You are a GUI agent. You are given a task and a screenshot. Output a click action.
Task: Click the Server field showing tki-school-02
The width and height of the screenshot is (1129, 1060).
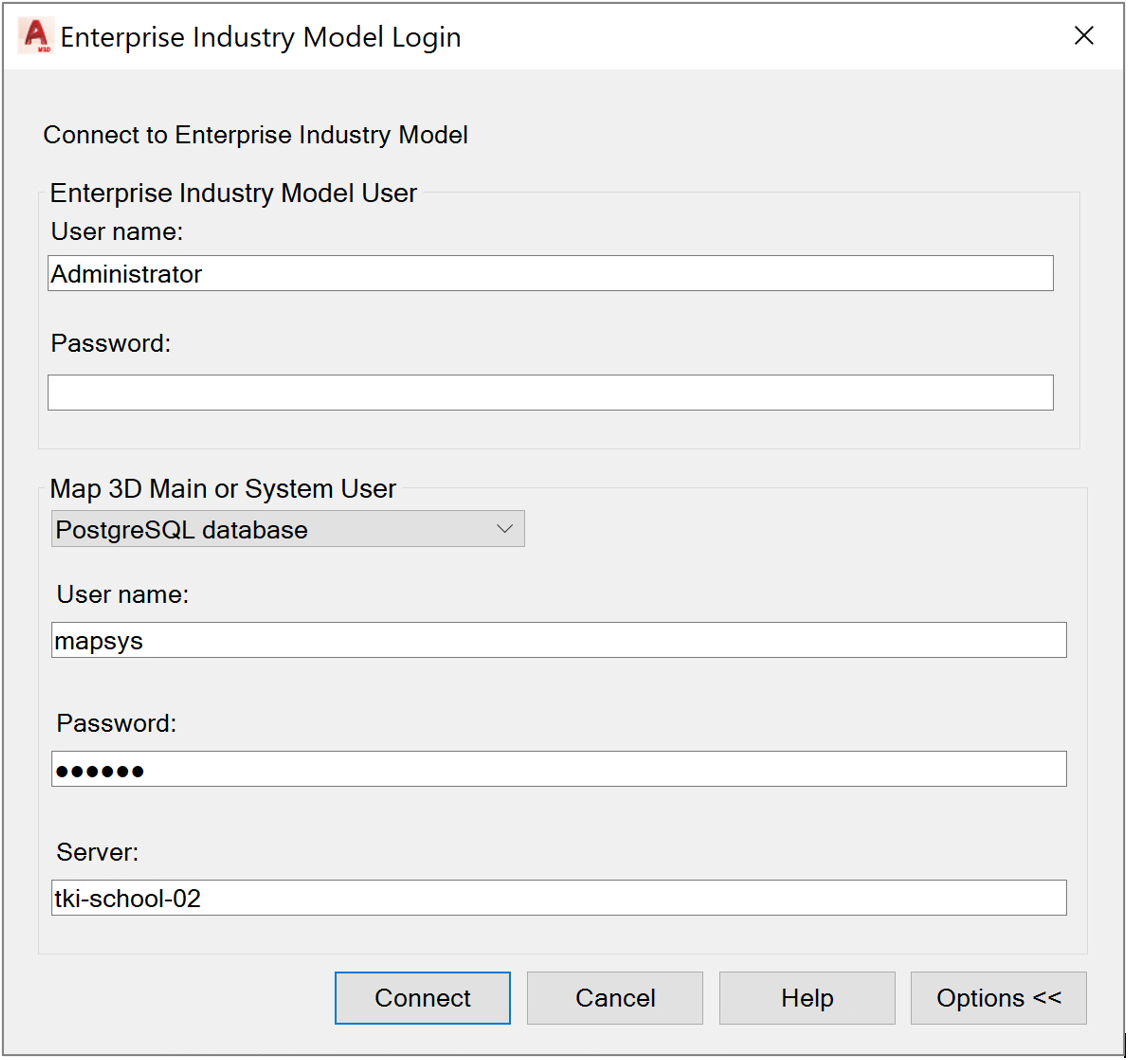point(559,898)
